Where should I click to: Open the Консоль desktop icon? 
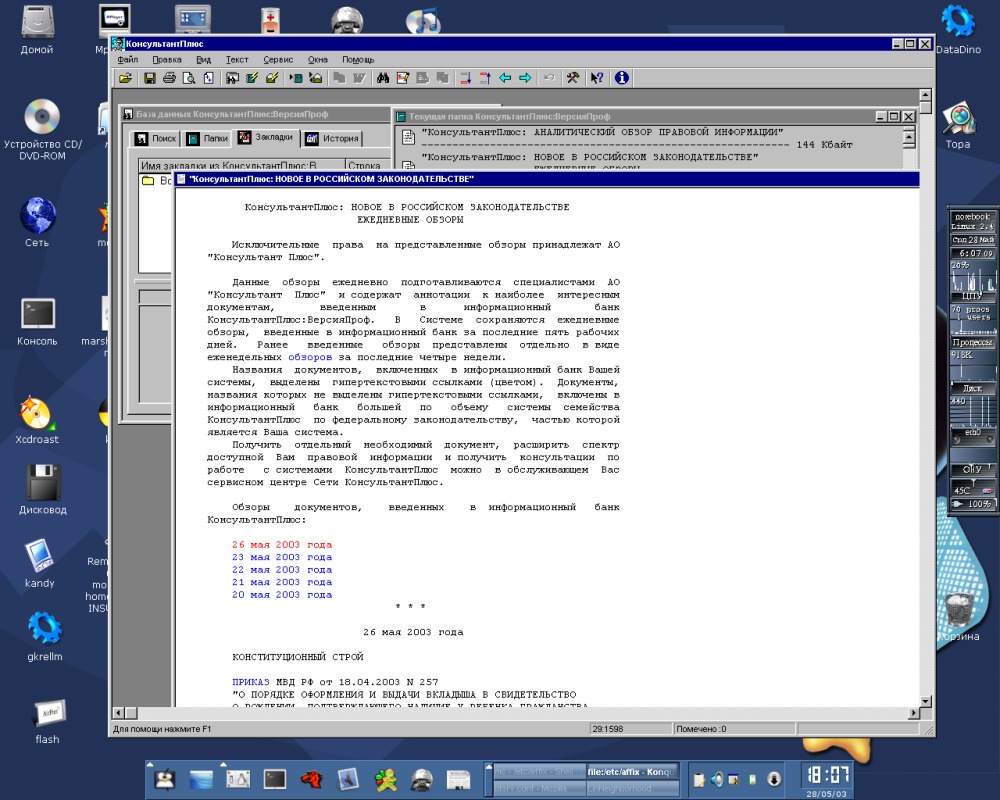37,322
